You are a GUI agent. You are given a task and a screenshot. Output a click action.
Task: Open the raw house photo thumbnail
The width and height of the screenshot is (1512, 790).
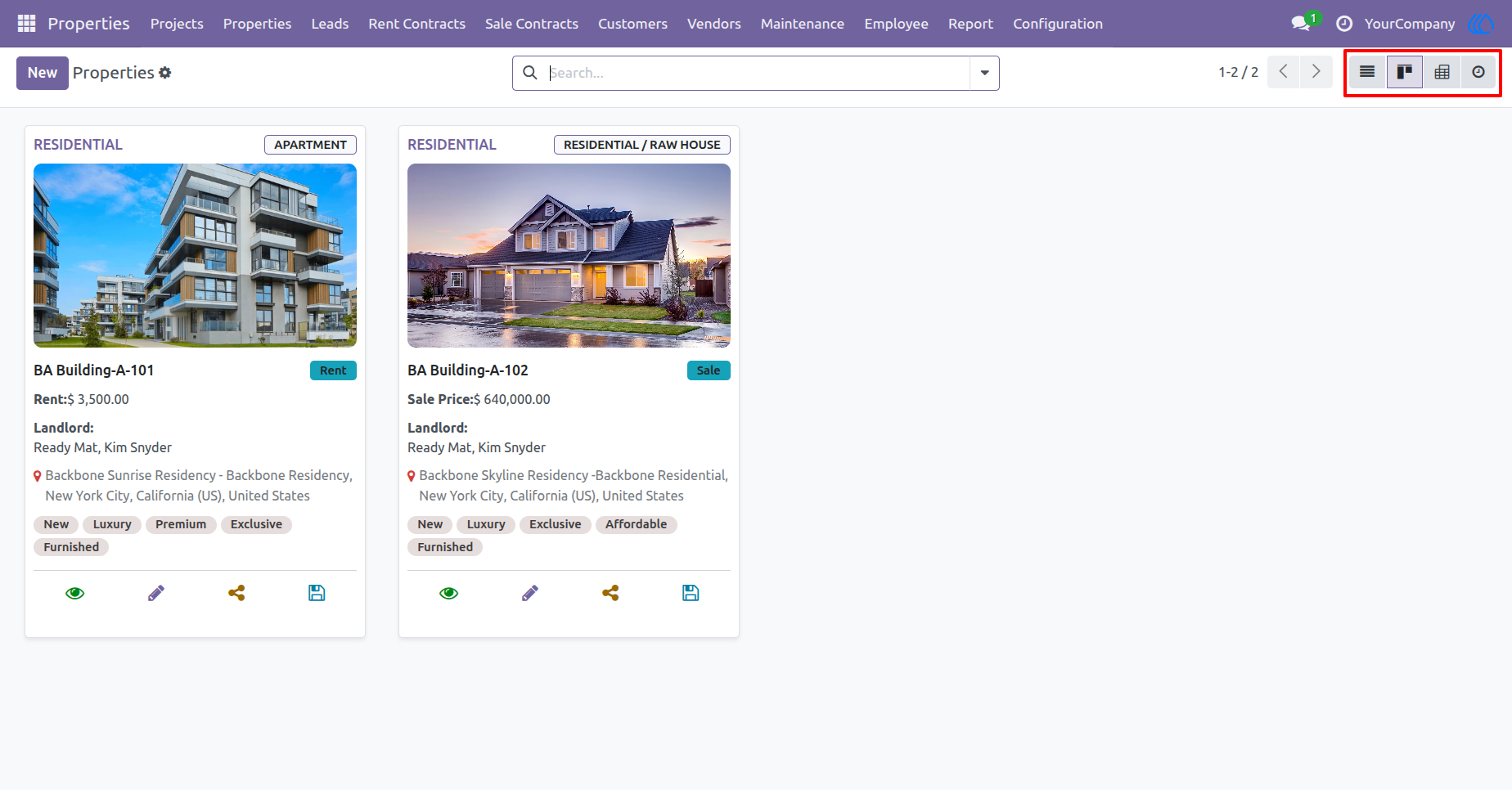(x=569, y=255)
